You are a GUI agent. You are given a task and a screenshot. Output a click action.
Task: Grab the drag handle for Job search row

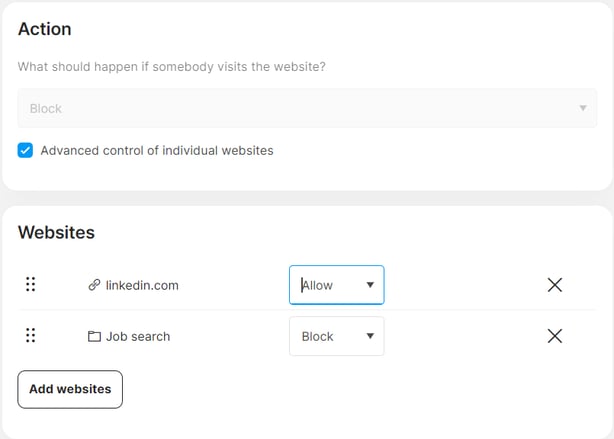tap(30, 336)
